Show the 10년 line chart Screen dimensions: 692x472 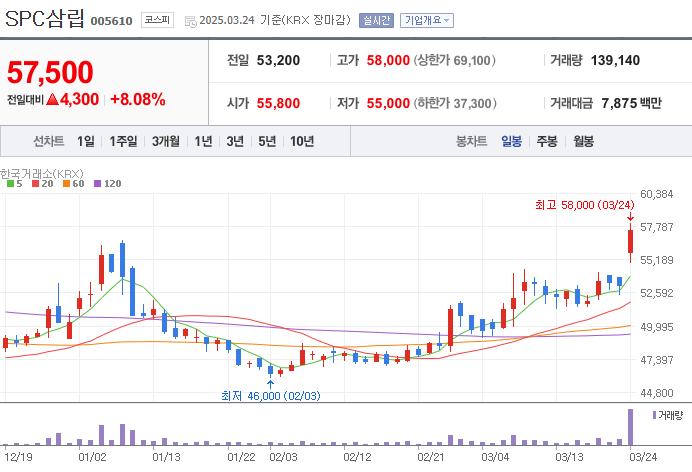[x=302, y=141]
